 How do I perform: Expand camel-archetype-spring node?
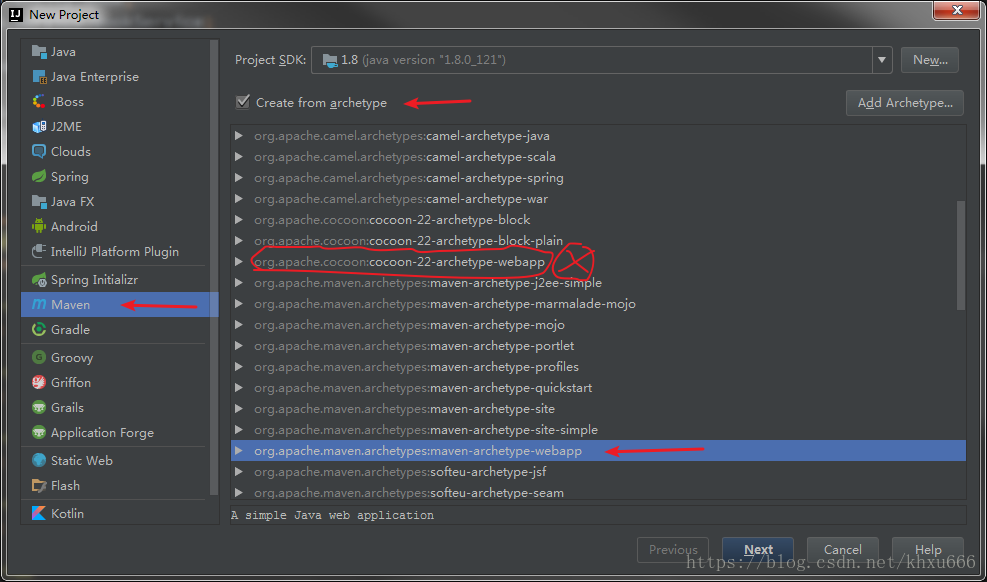(239, 177)
